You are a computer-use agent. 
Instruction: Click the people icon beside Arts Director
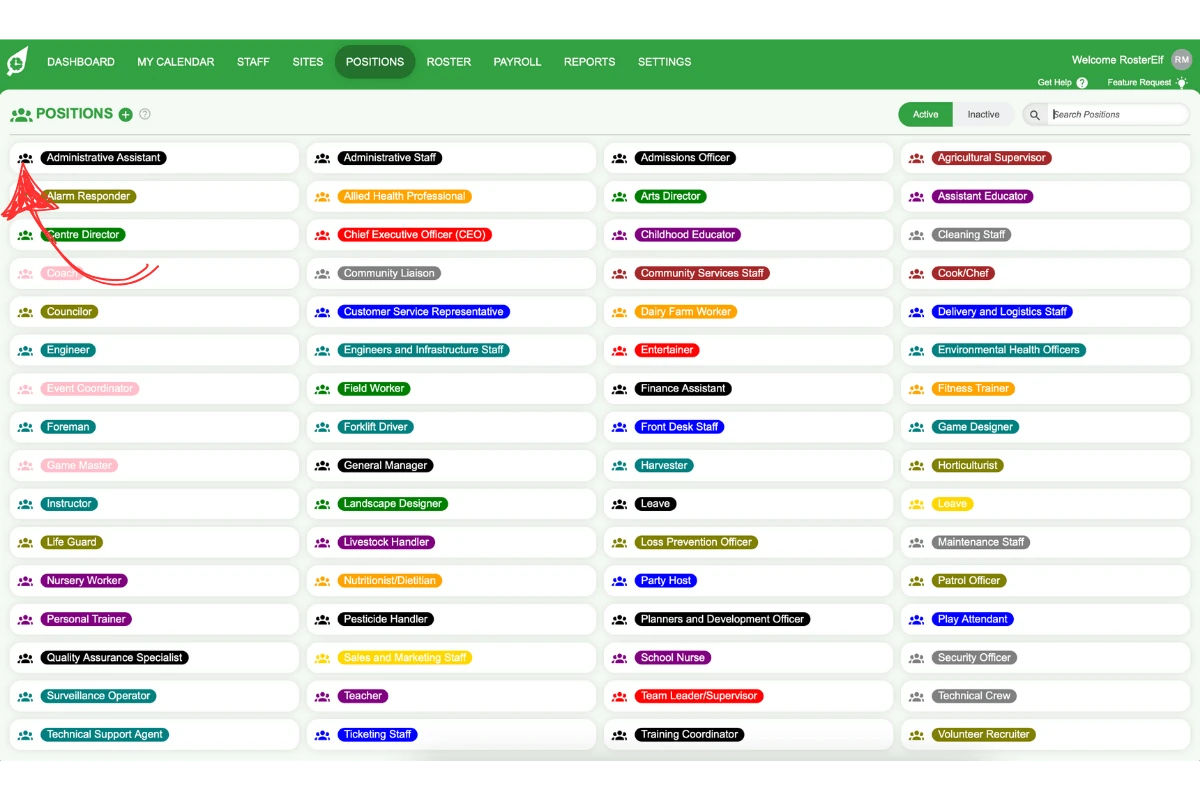click(x=619, y=197)
